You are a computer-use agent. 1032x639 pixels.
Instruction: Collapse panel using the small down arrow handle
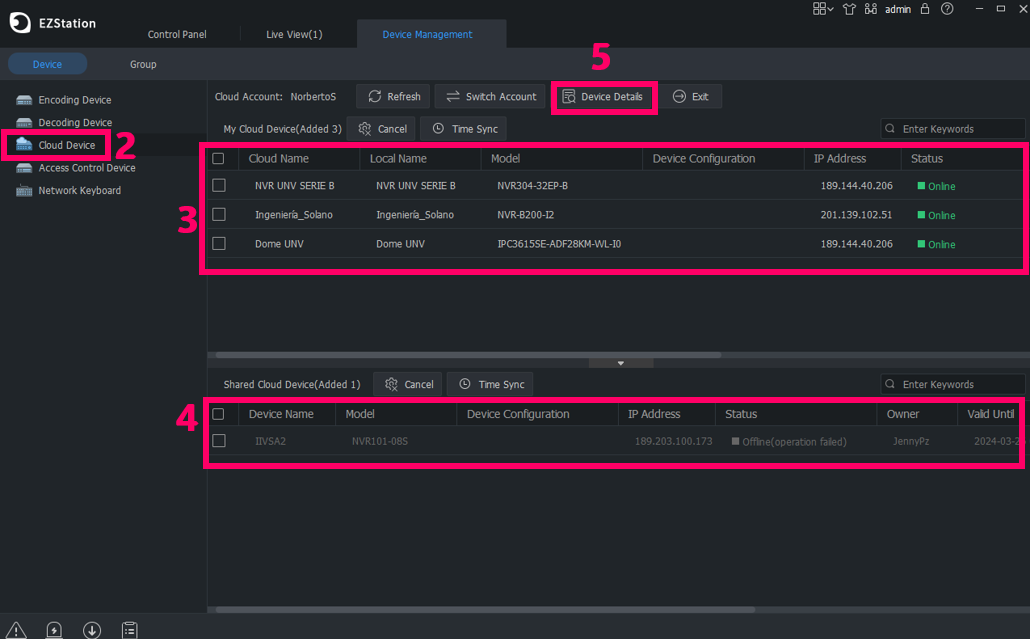621,363
